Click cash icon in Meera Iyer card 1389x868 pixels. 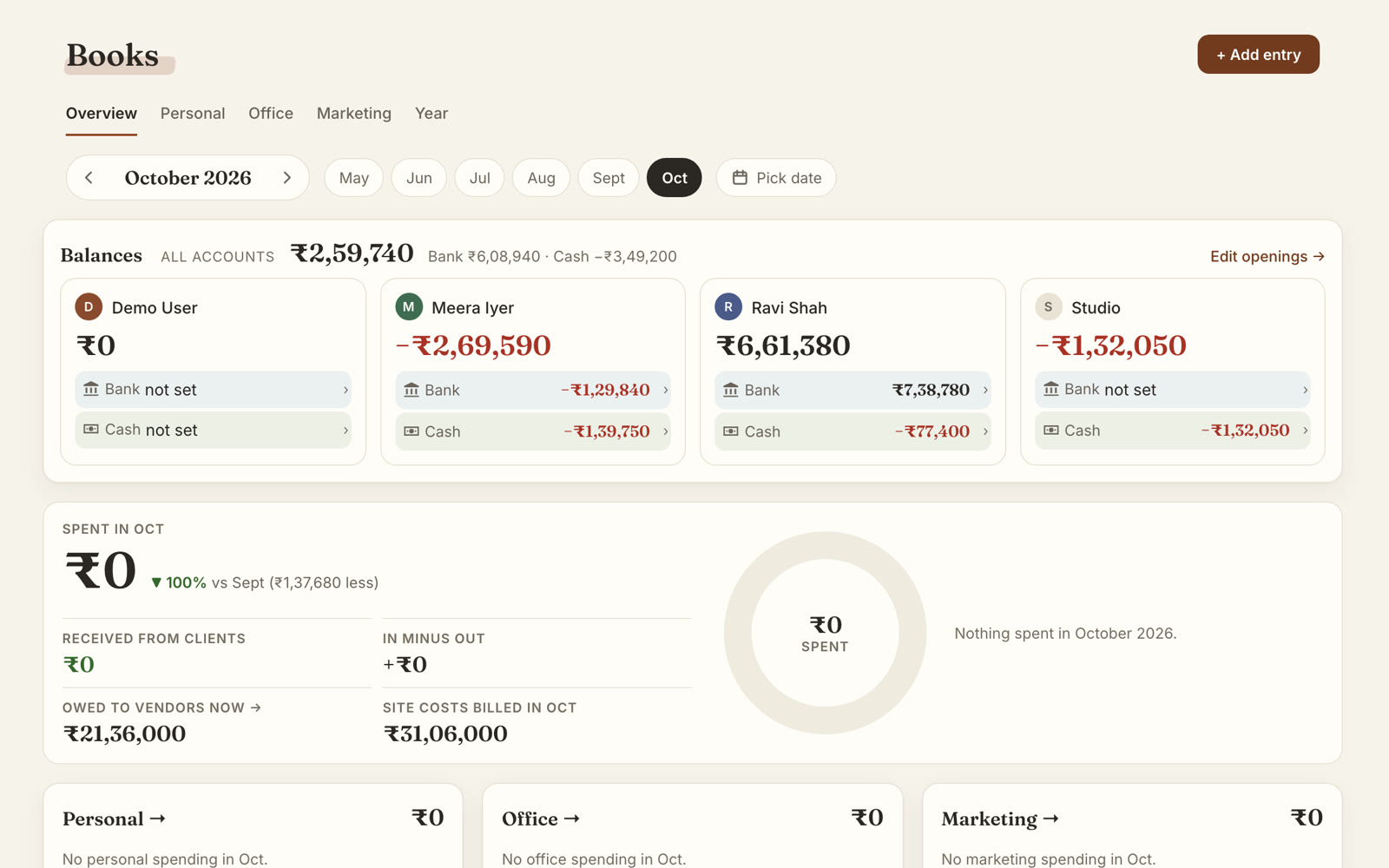click(x=411, y=431)
